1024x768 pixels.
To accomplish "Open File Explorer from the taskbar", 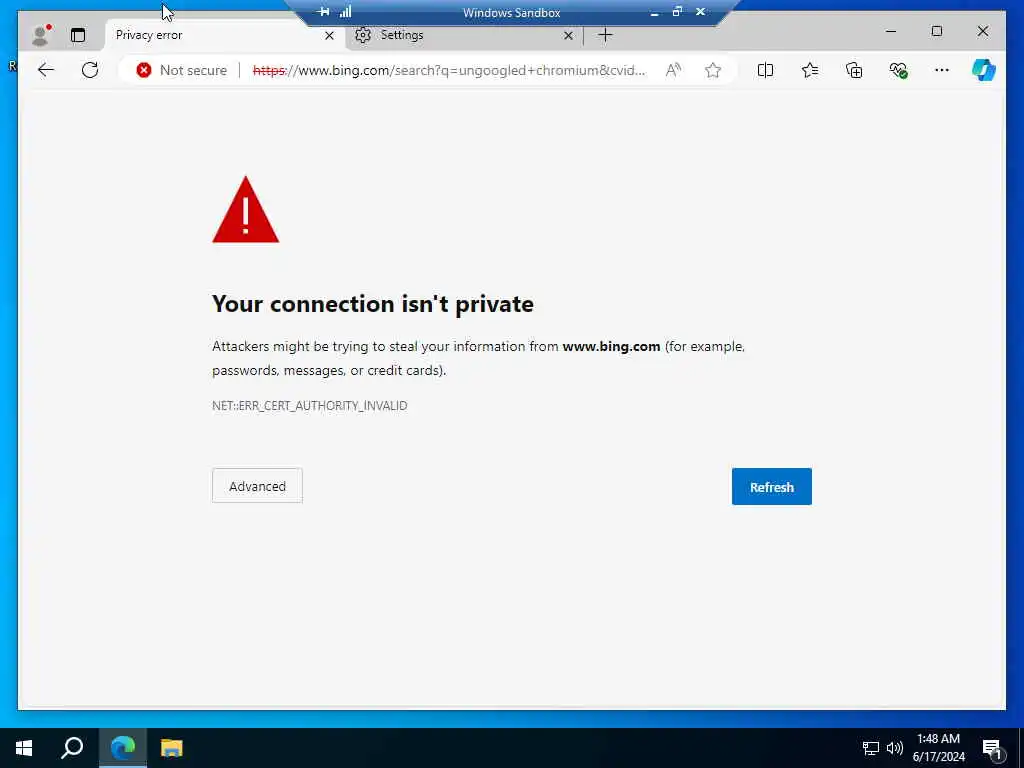I will [x=172, y=748].
